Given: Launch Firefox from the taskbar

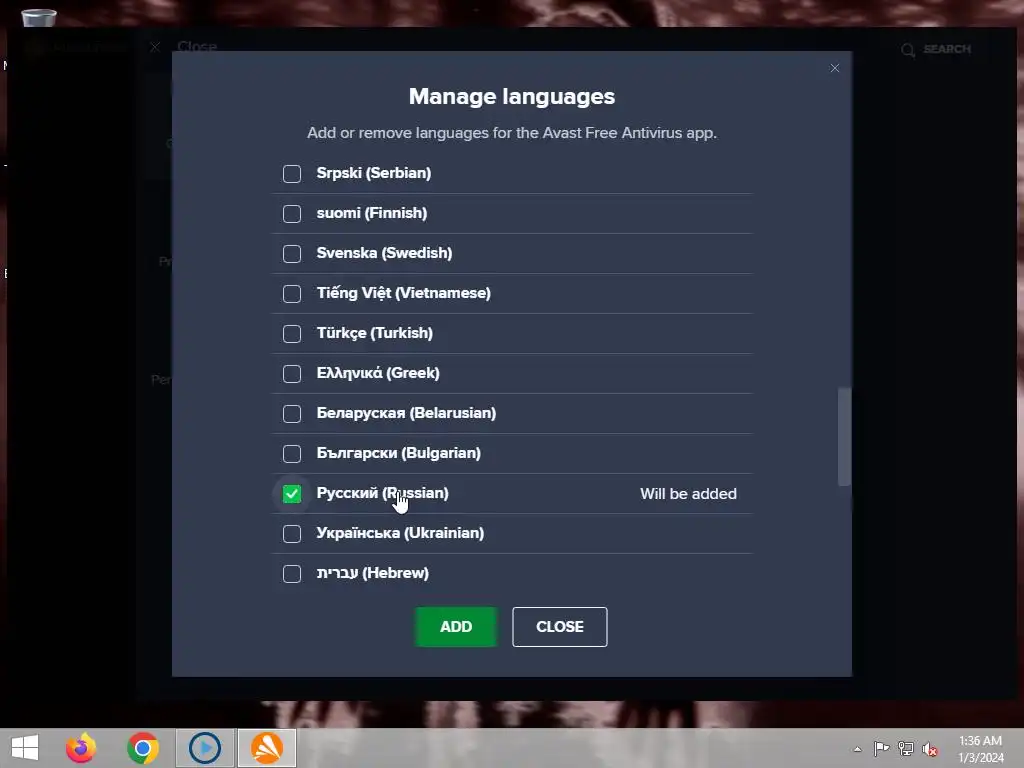Looking at the screenshot, I should 81,748.
